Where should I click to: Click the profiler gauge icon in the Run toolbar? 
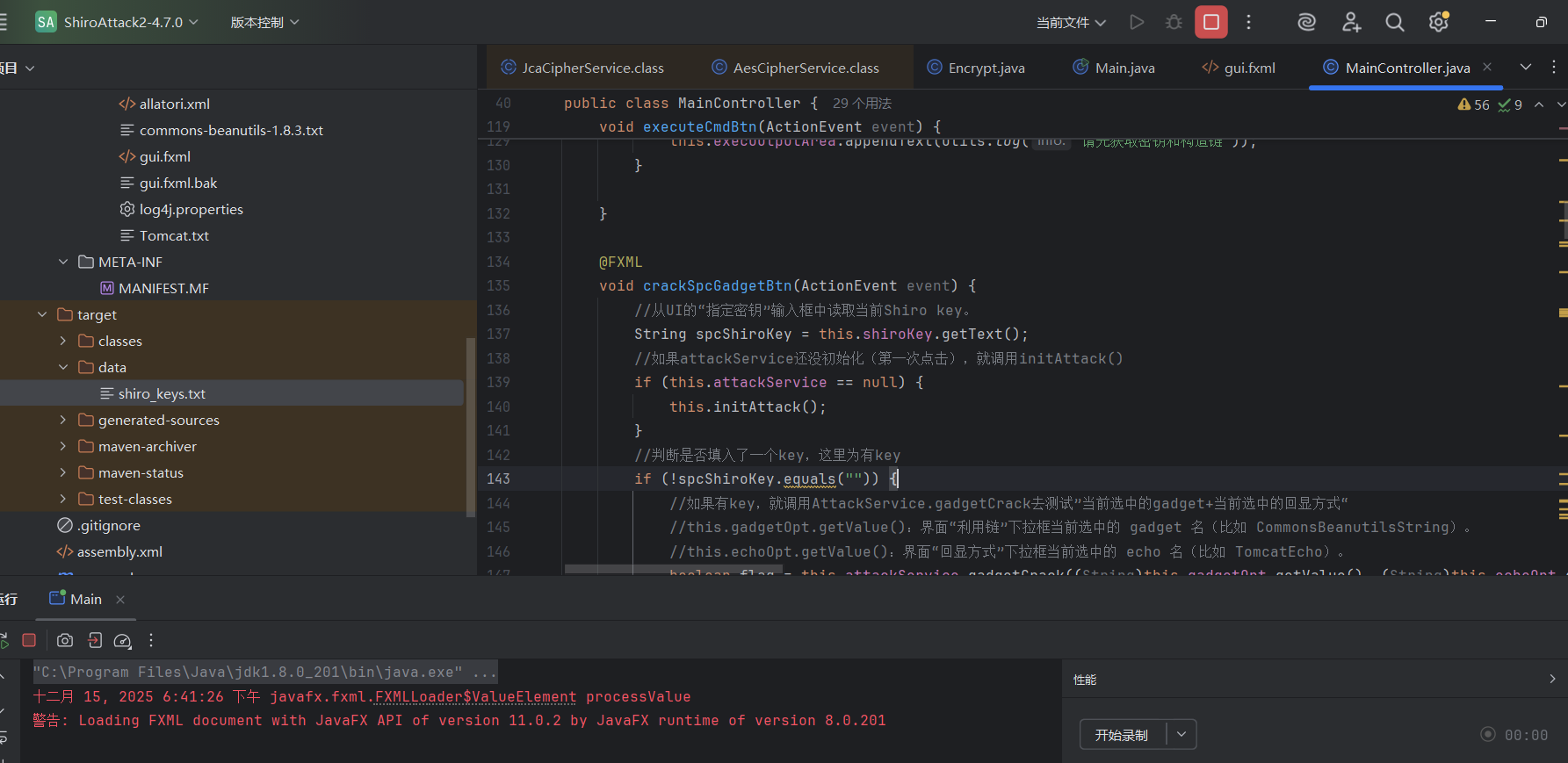pos(123,640)
